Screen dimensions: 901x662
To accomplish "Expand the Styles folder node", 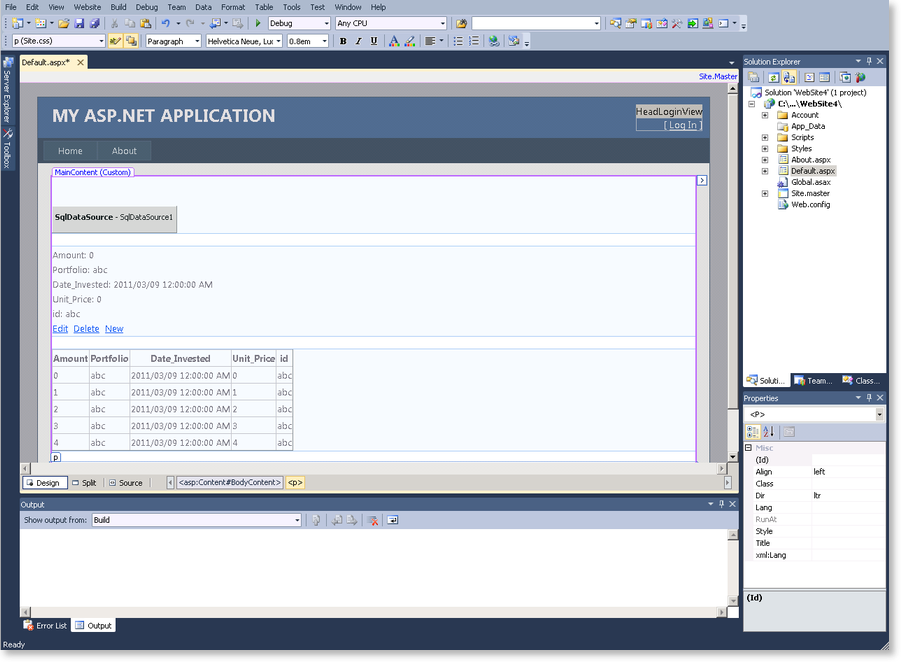I will coord(765,149).
